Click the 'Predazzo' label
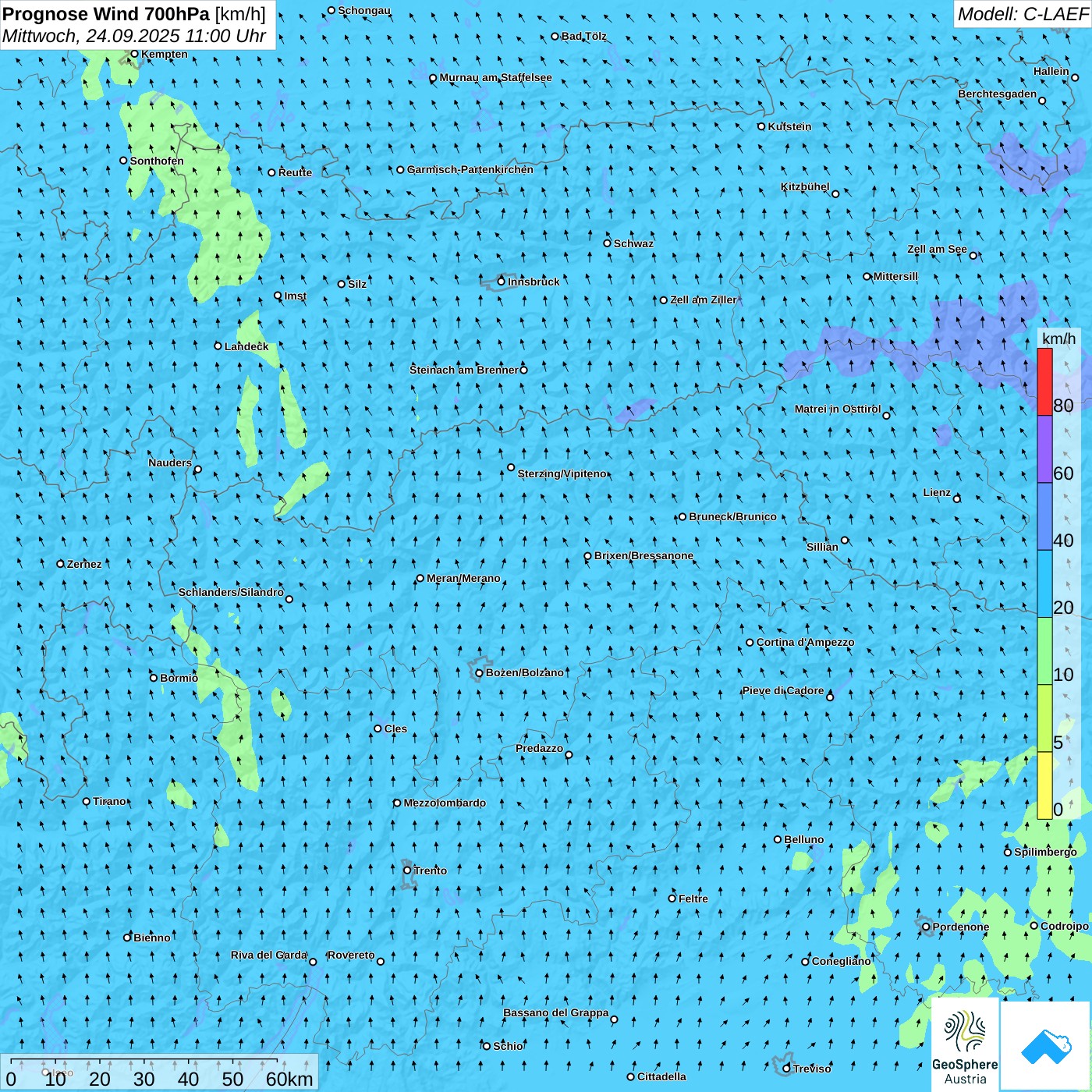1092x1092 pixels. (540, 748)
